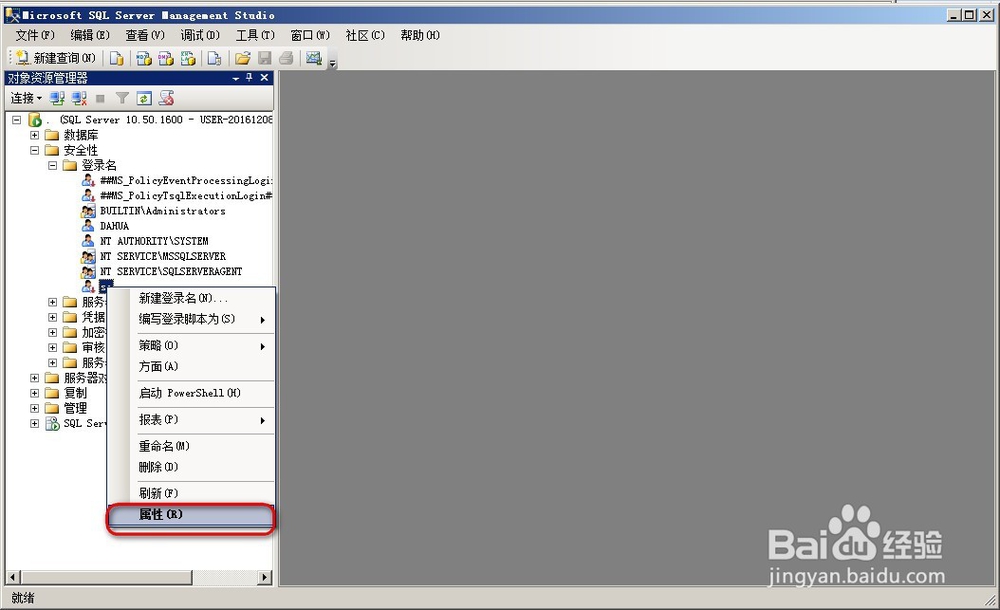Click the SQL Server Agent icon
1000x610 pixels.
(x=52, y=424)
